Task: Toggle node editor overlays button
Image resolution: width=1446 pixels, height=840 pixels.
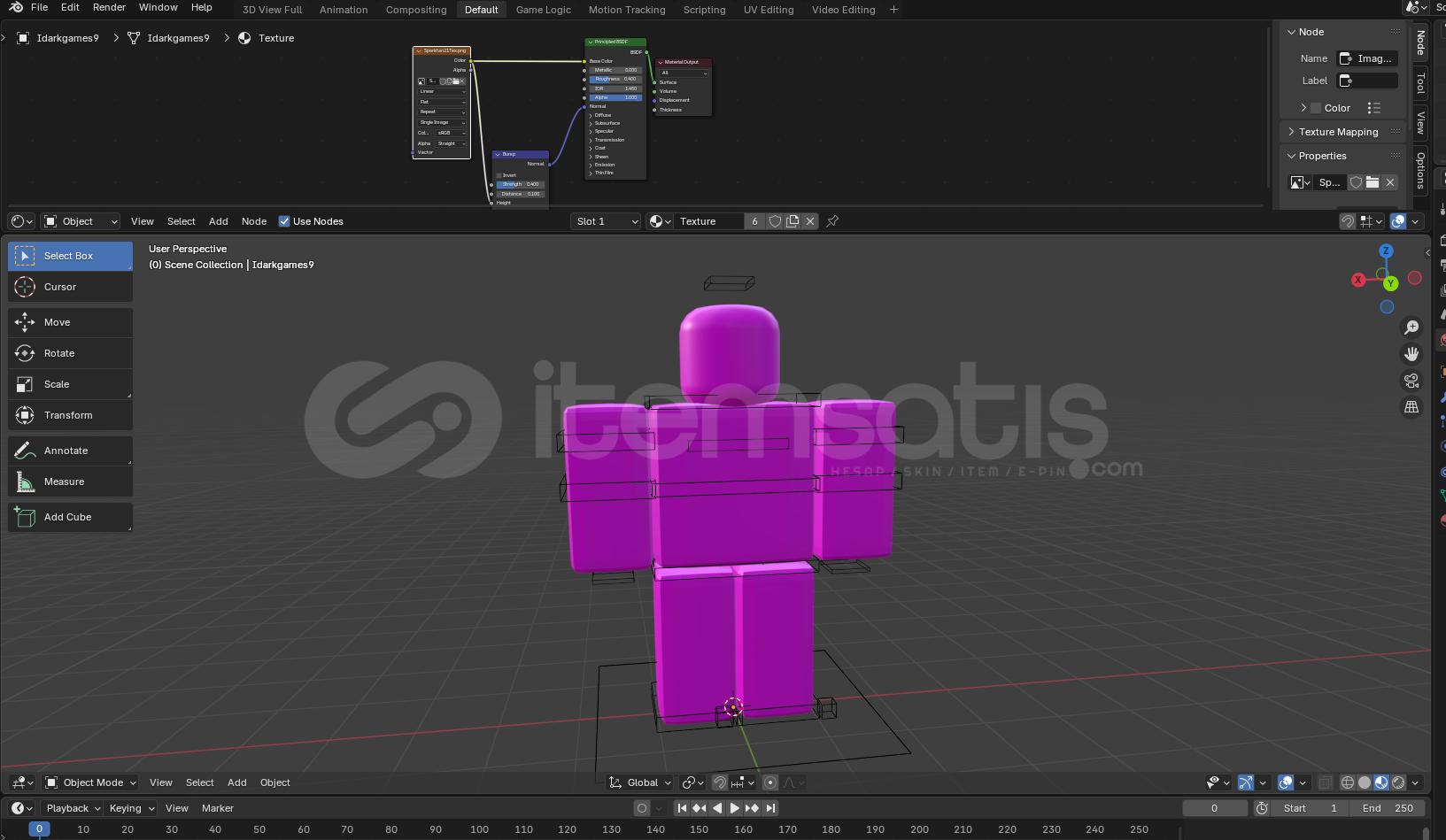Action: click(1398, 221)
